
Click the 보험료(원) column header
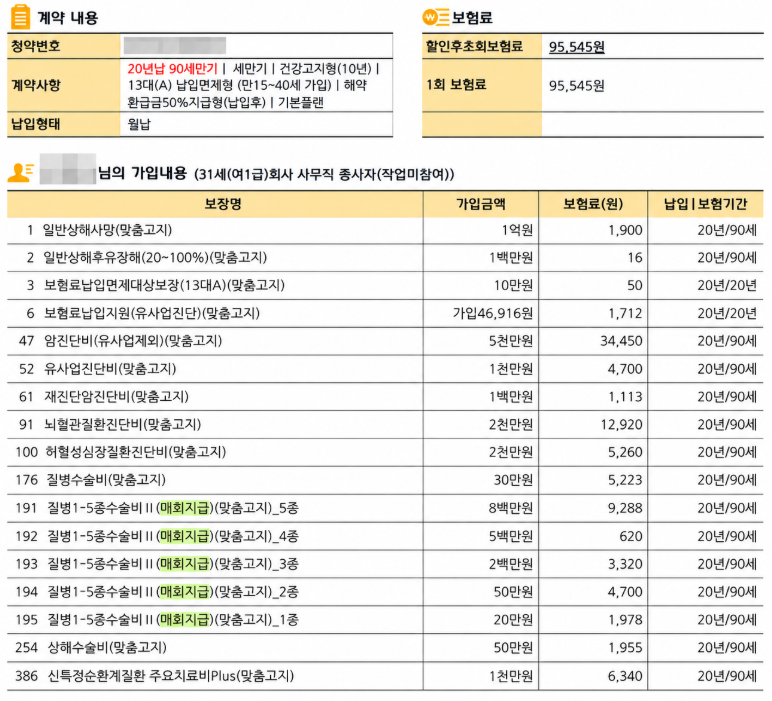tap(593, 204)
